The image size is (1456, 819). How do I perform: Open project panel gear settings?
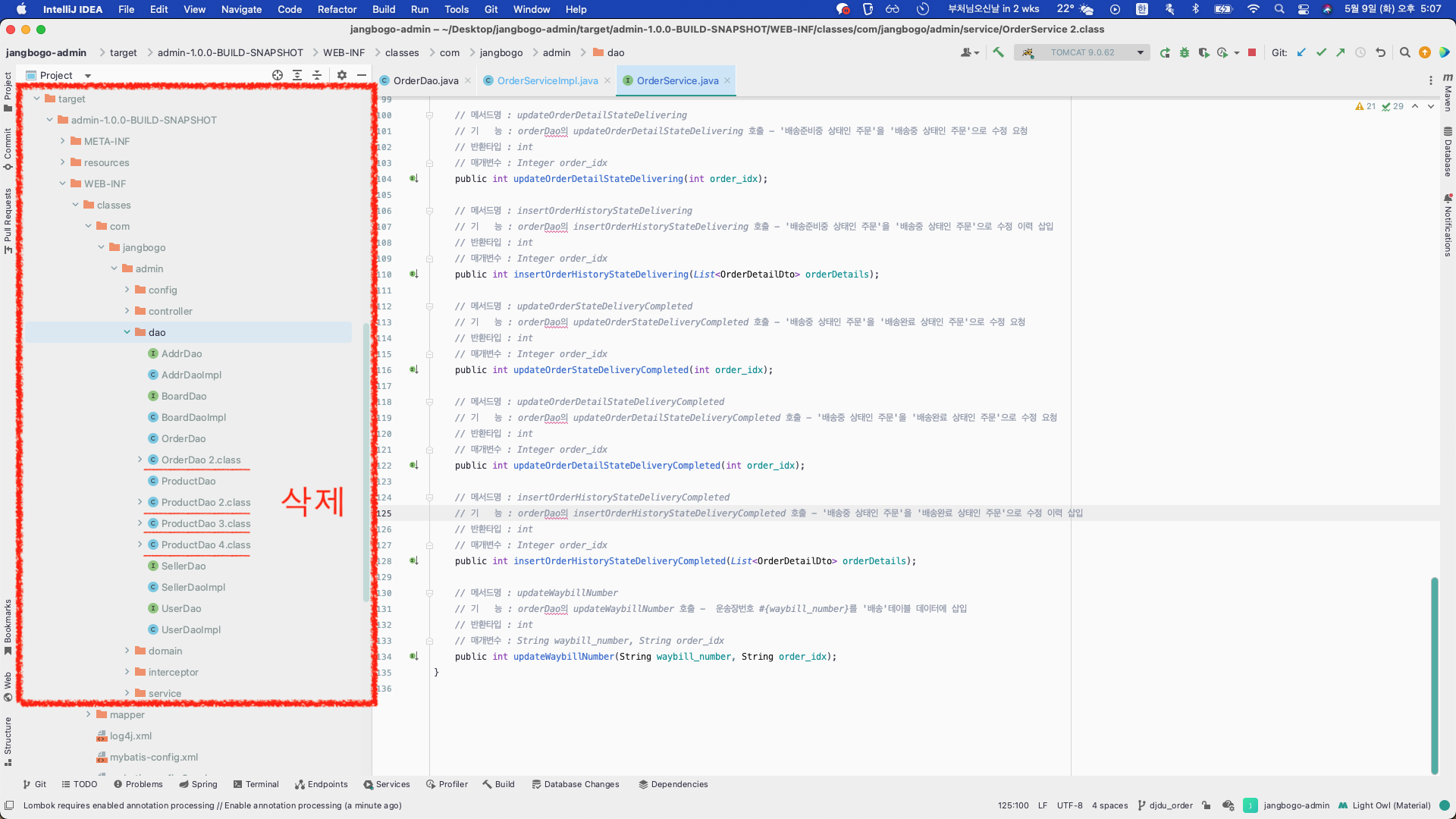click(342, 75)
